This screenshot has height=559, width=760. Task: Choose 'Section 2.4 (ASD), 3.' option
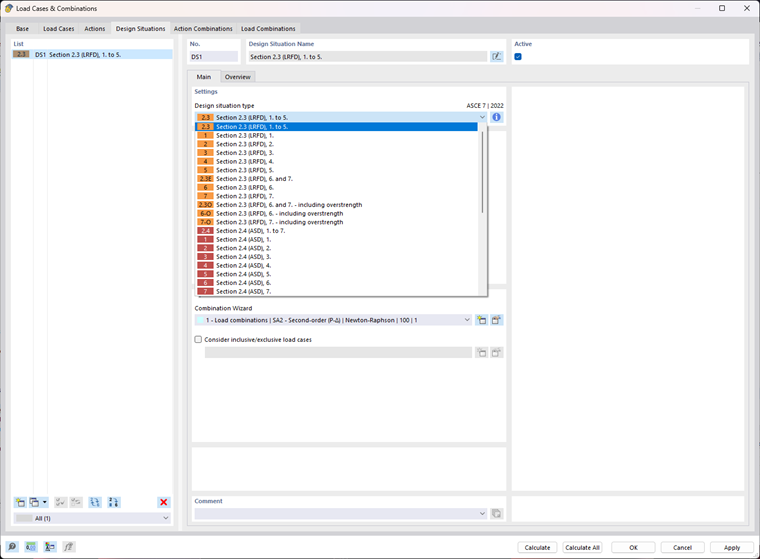[x=336, y=257]
